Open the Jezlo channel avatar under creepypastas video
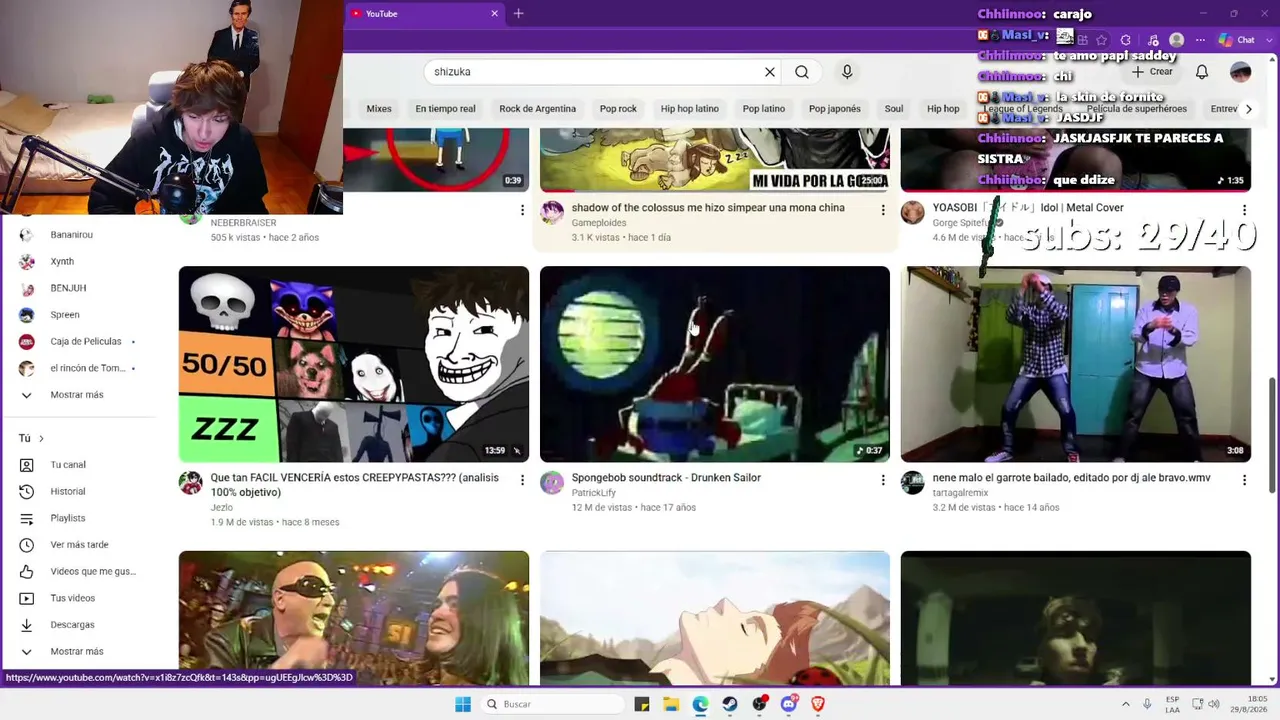Viewport: 1280px width, 720px height. tap(190, 484)
